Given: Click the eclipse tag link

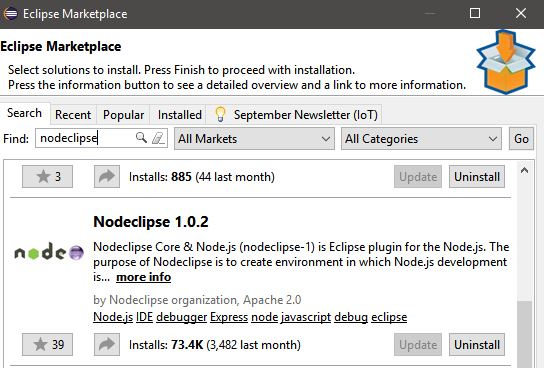Looking at the screenshot, I should pos(389,317).
